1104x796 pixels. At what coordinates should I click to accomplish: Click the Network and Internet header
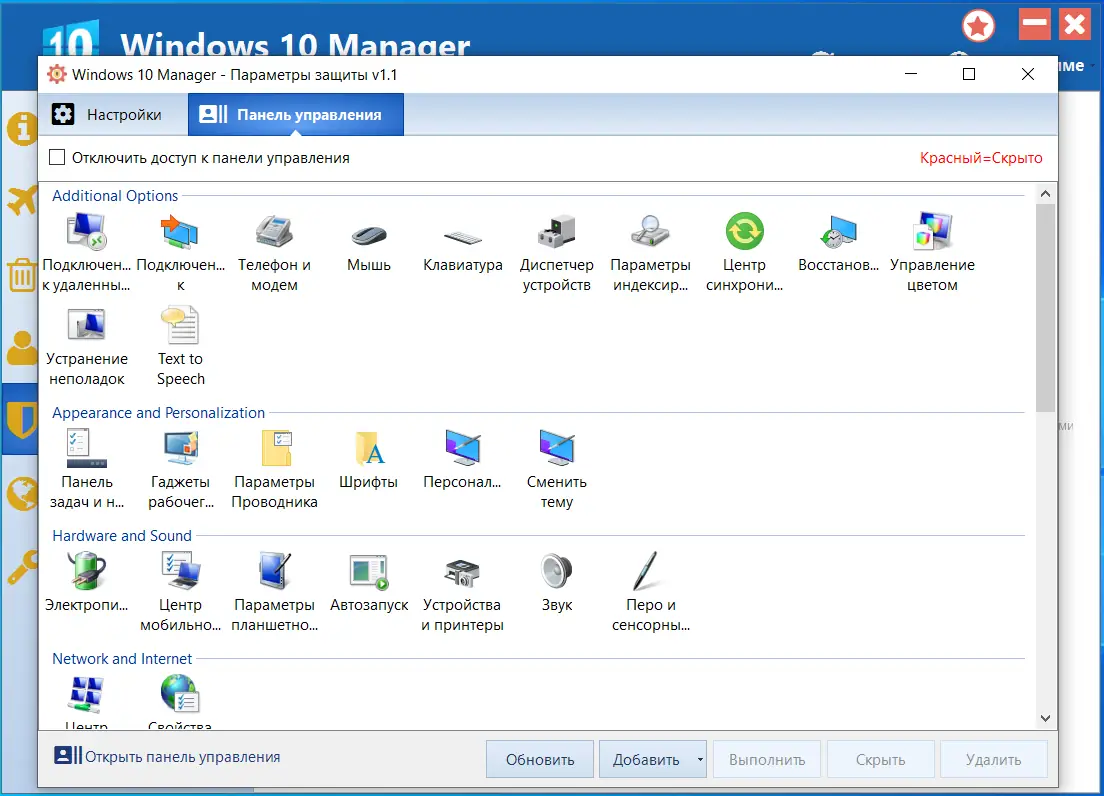[x=122, y=659]
